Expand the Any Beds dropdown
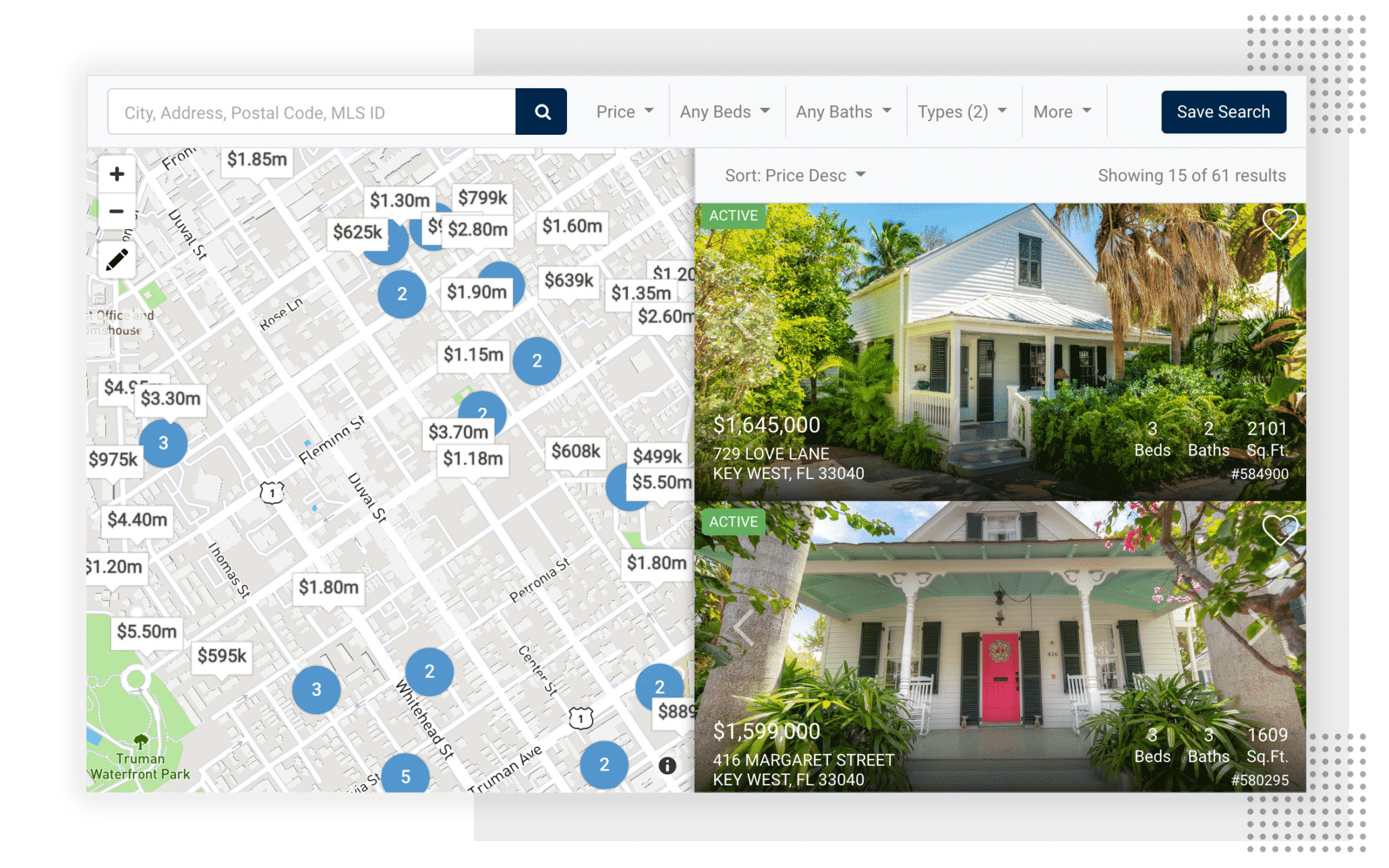 pyautogui.click(x=723, y=110)
